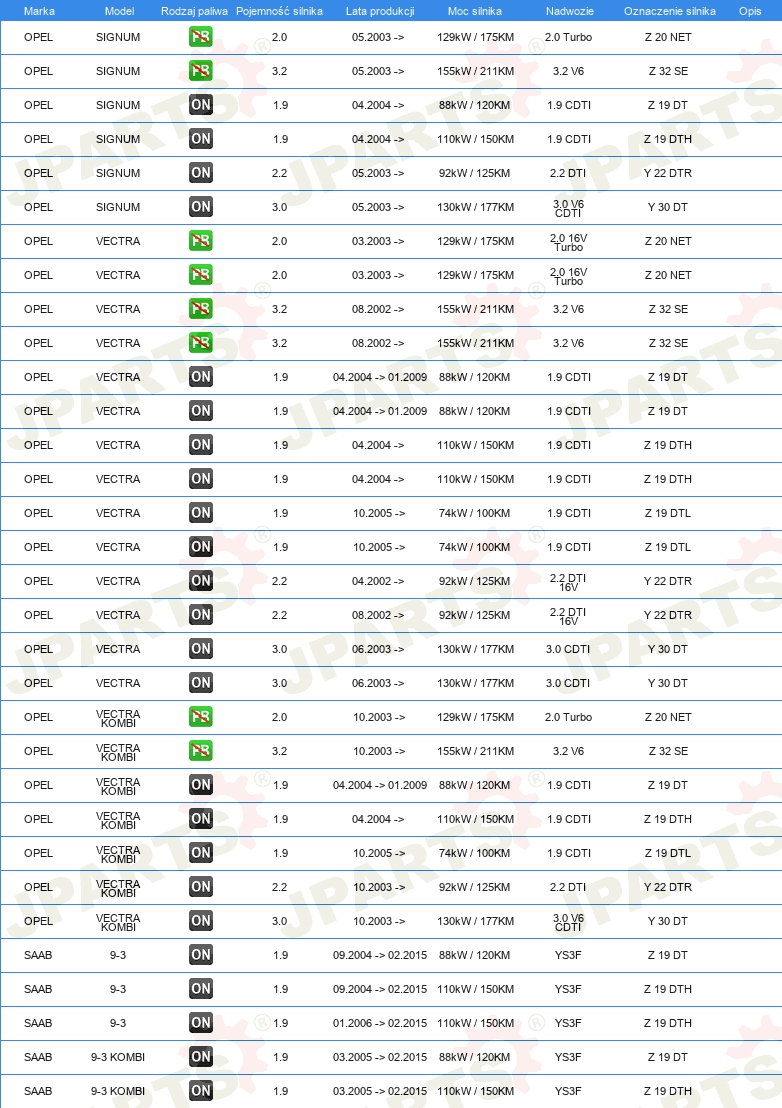Image resolution: width=782 pixels, height=1108 pixels.
Task: Click the Lata produkcji column header
Action: [380, 11]
